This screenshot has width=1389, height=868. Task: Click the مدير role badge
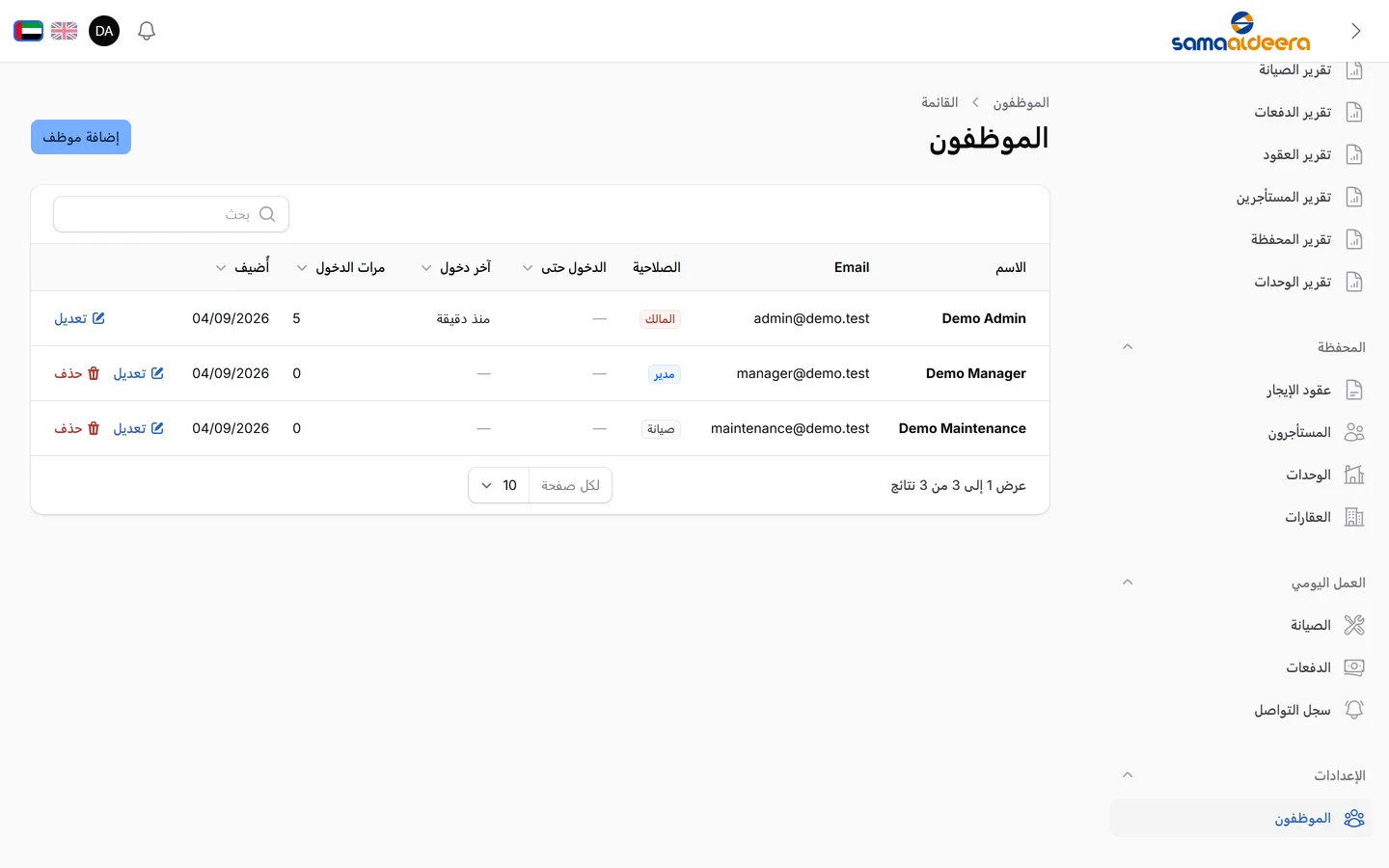tap(665, 374)
